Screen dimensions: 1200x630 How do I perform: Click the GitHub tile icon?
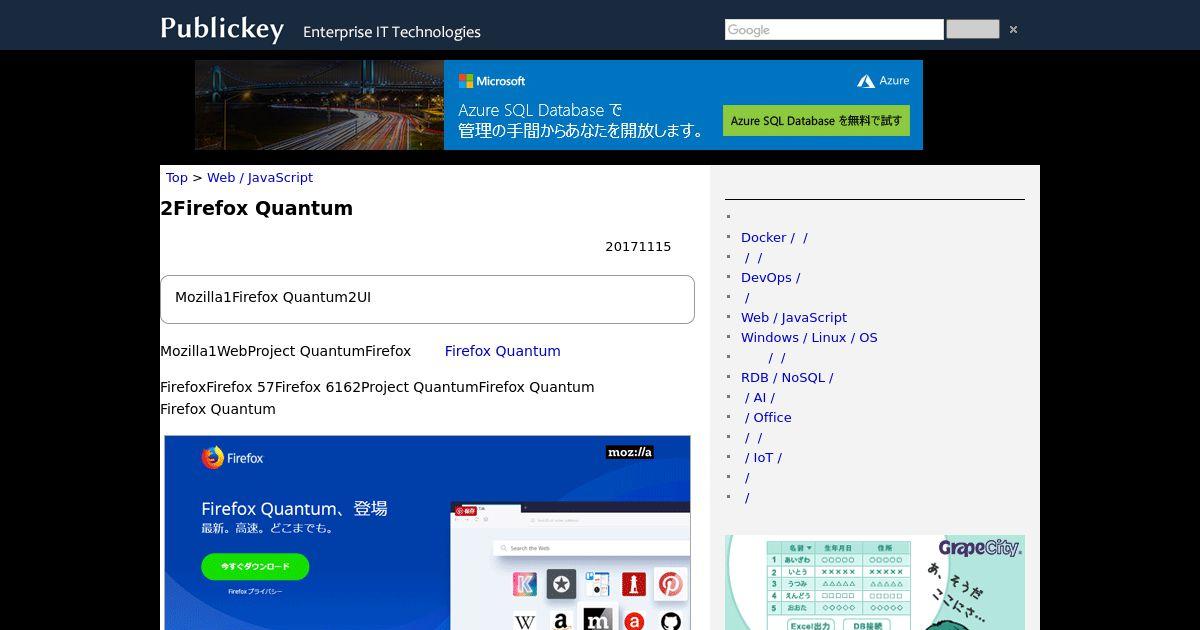pyautogui.click(x=670, y=620)
